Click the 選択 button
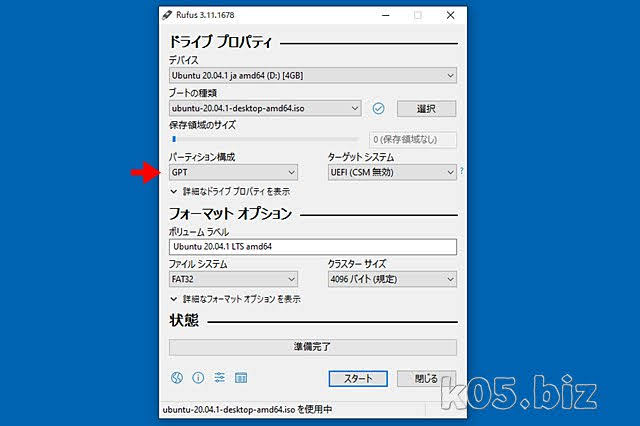This screenshot has height=426, width=640. (x=426, y=109)
